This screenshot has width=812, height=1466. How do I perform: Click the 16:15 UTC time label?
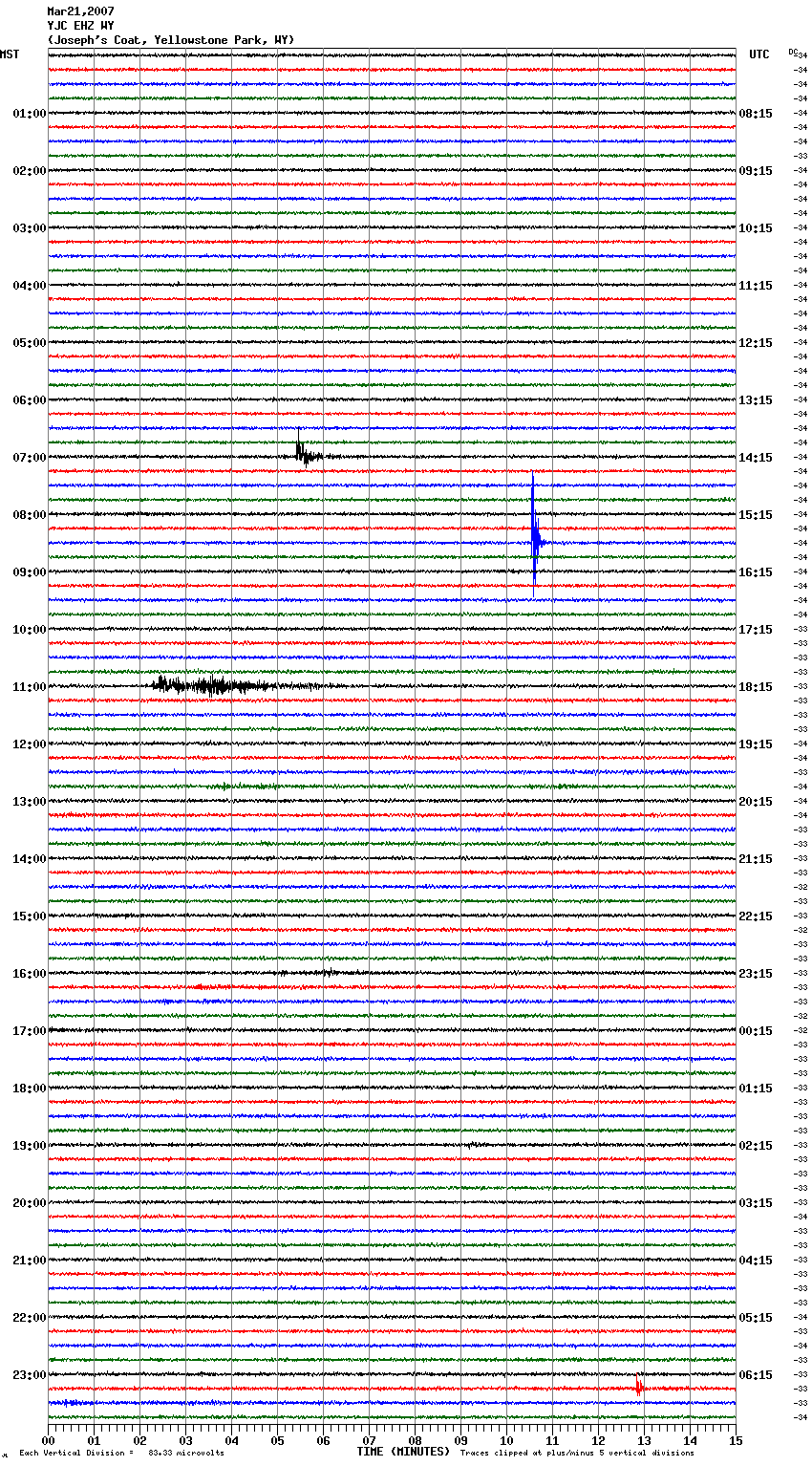pos(756,572)
